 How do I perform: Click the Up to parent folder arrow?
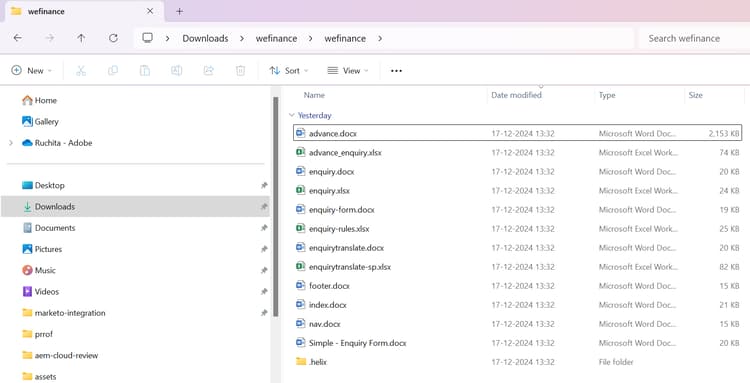pyautogui.click(x=81, y=38)
